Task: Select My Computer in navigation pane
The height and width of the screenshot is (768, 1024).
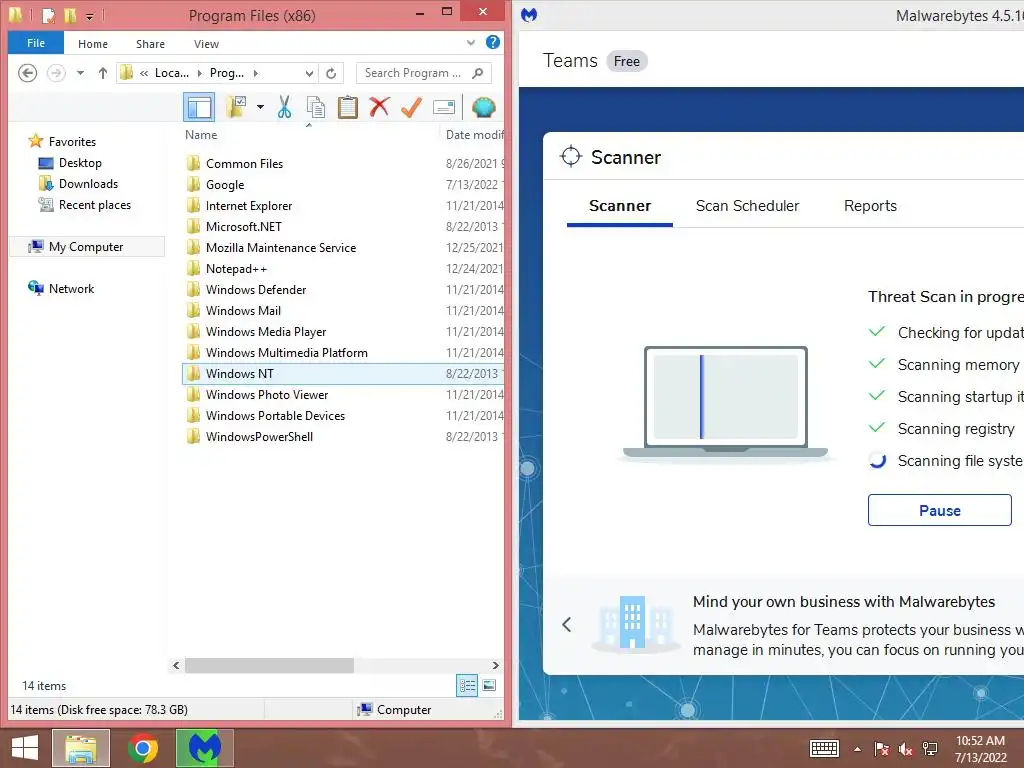Action: tap(86, 246)
